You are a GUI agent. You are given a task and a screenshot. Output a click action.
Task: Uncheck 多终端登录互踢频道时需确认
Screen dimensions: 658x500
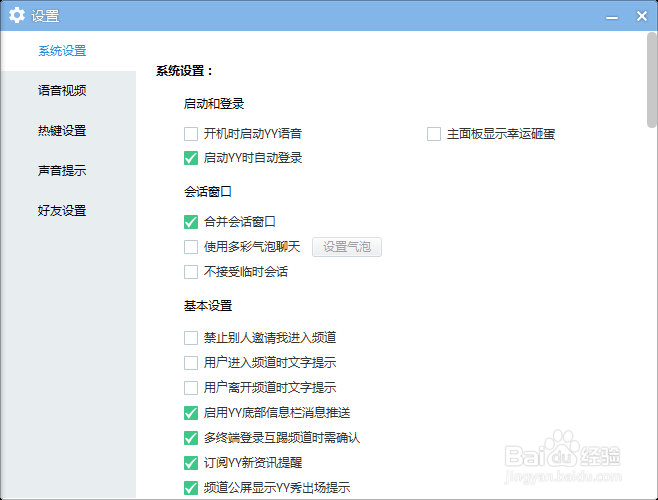pos(191,438)
